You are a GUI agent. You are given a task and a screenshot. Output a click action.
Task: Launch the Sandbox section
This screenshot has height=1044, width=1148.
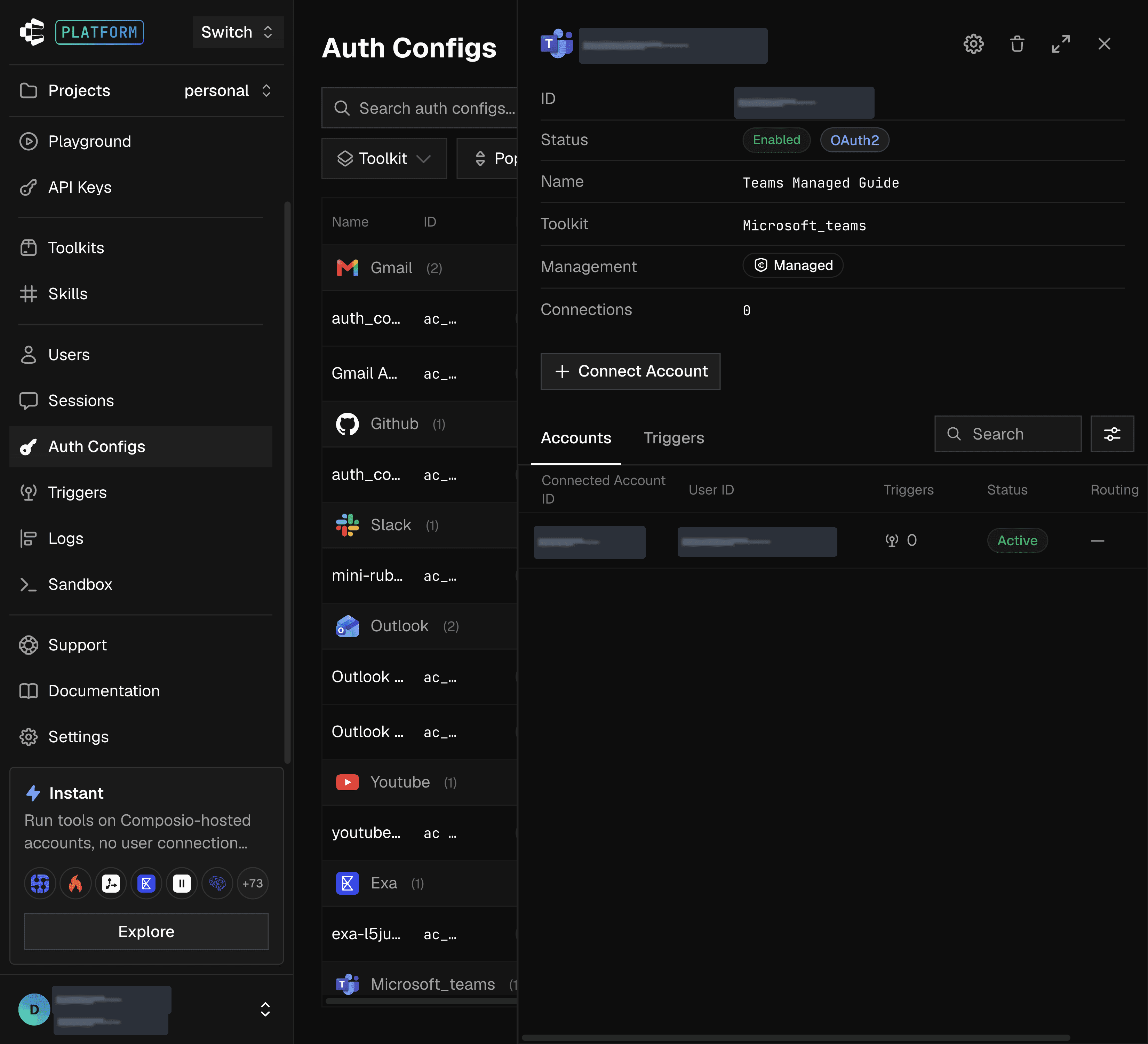click(141, 584)
